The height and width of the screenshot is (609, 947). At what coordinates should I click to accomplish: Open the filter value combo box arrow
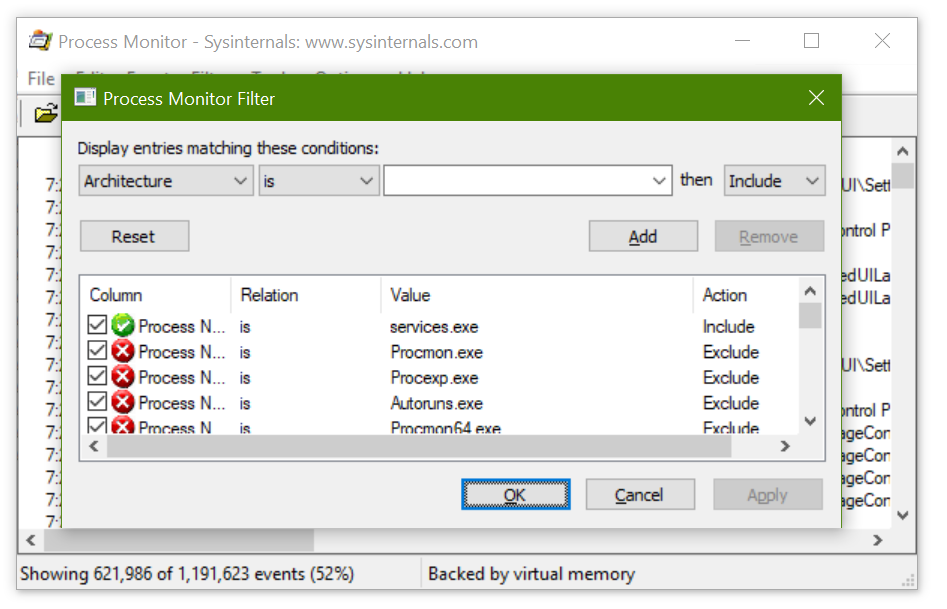(x=659, y=181)
